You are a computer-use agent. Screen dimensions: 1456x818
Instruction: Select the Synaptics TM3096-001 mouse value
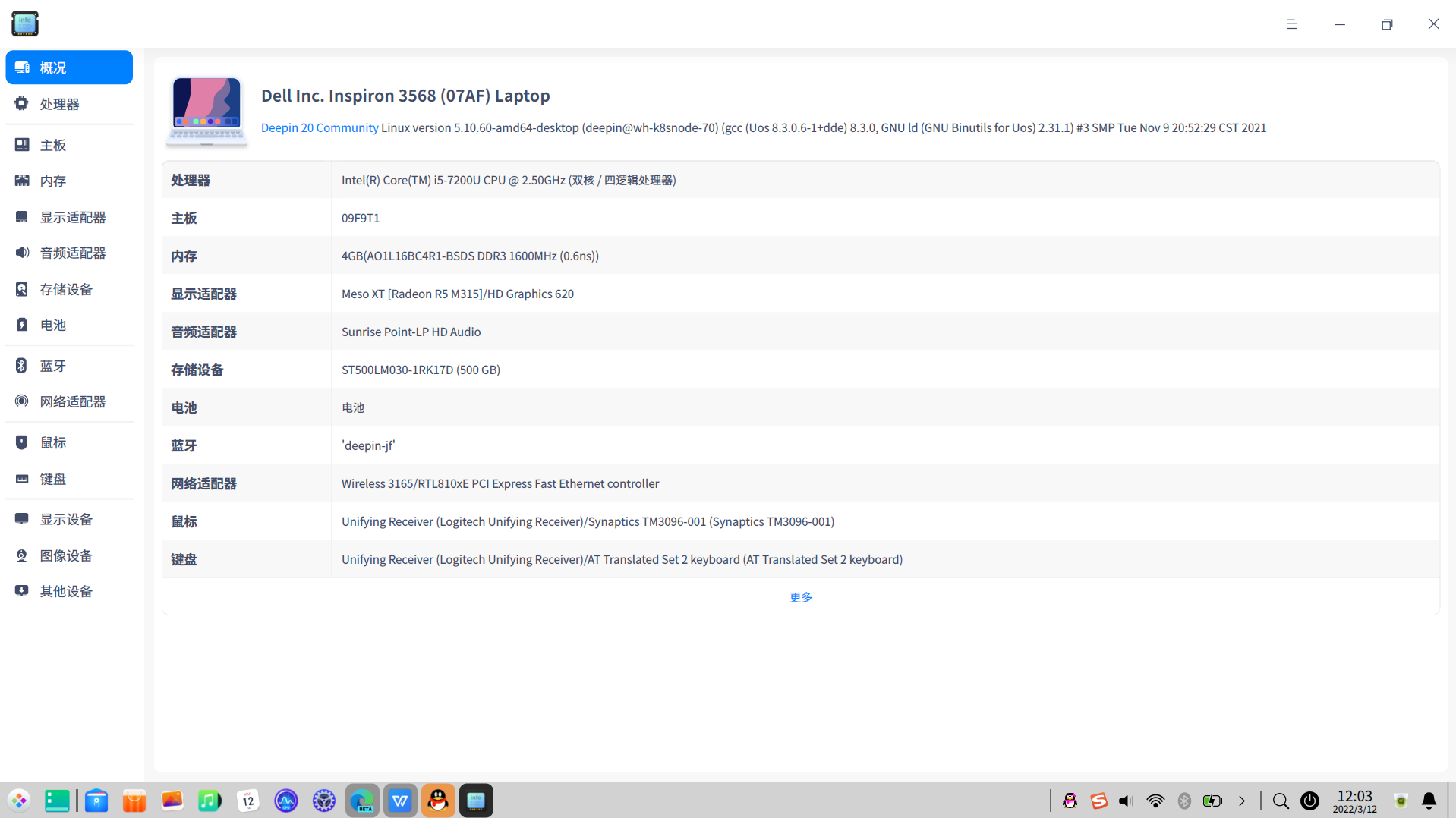point(588,521)
